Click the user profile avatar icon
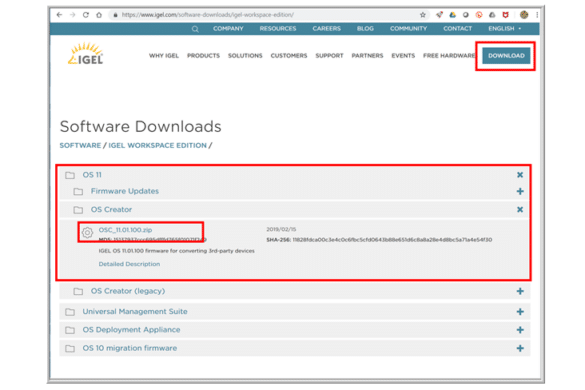Screen dimensions: 585x390 coord(524,15)
